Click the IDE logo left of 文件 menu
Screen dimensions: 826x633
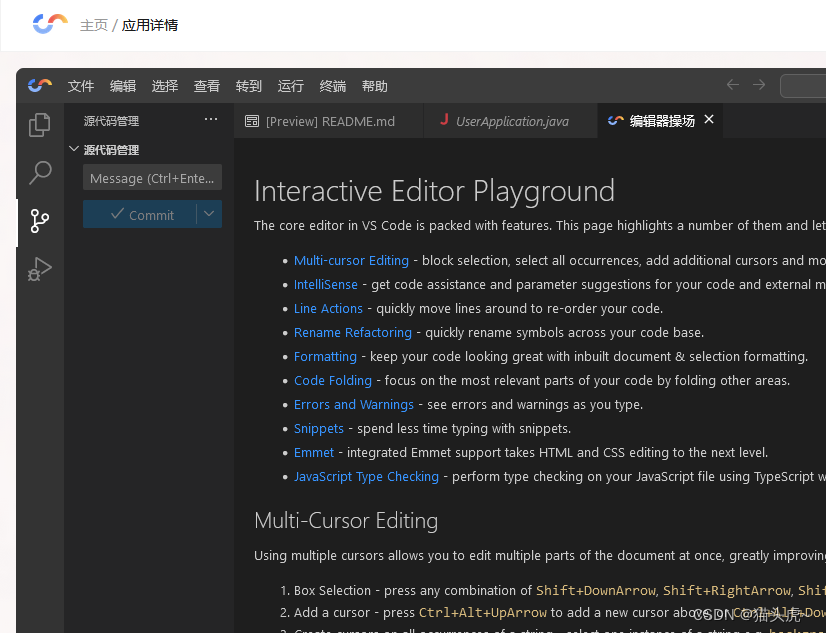40,85
